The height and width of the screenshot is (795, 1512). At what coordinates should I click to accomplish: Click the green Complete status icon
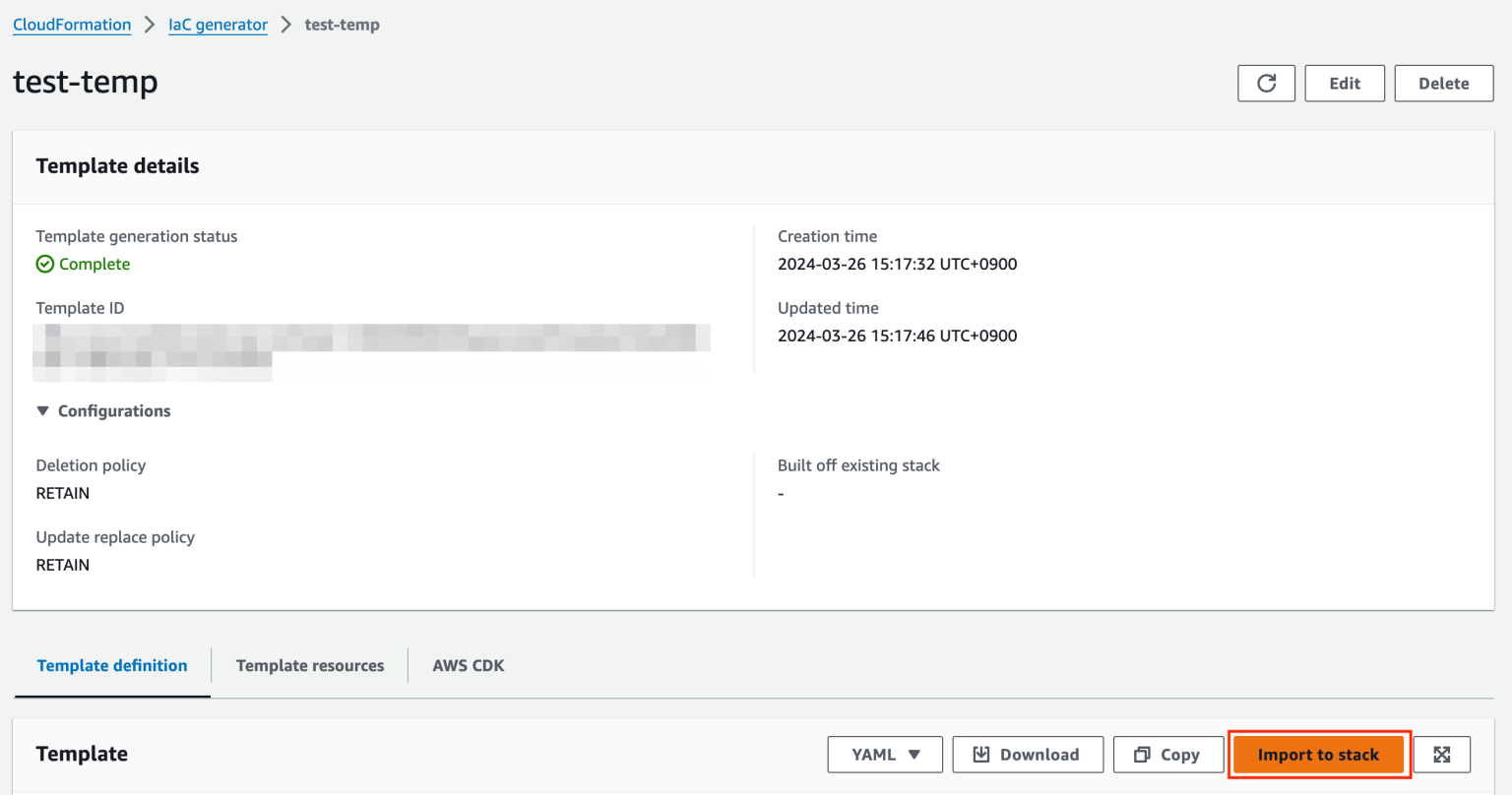44,264
